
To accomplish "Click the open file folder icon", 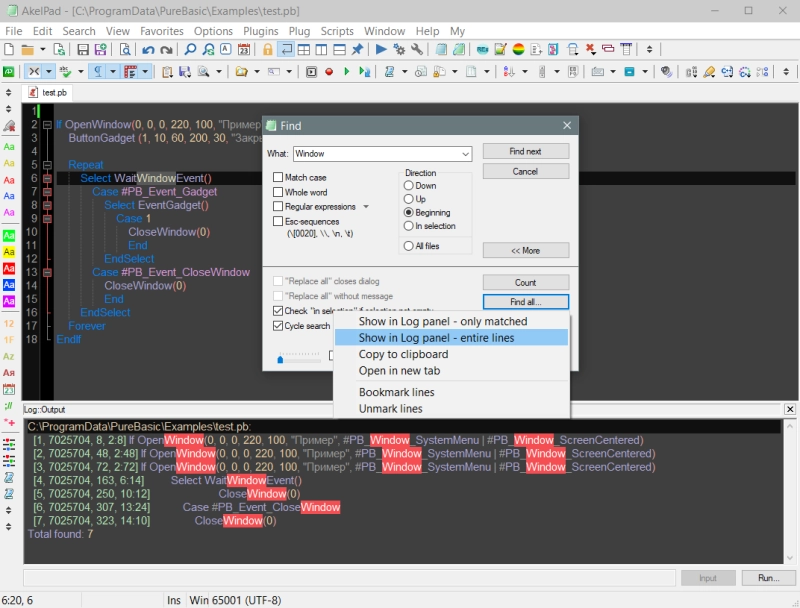I will pyautogui.click(x=28, y=49).
